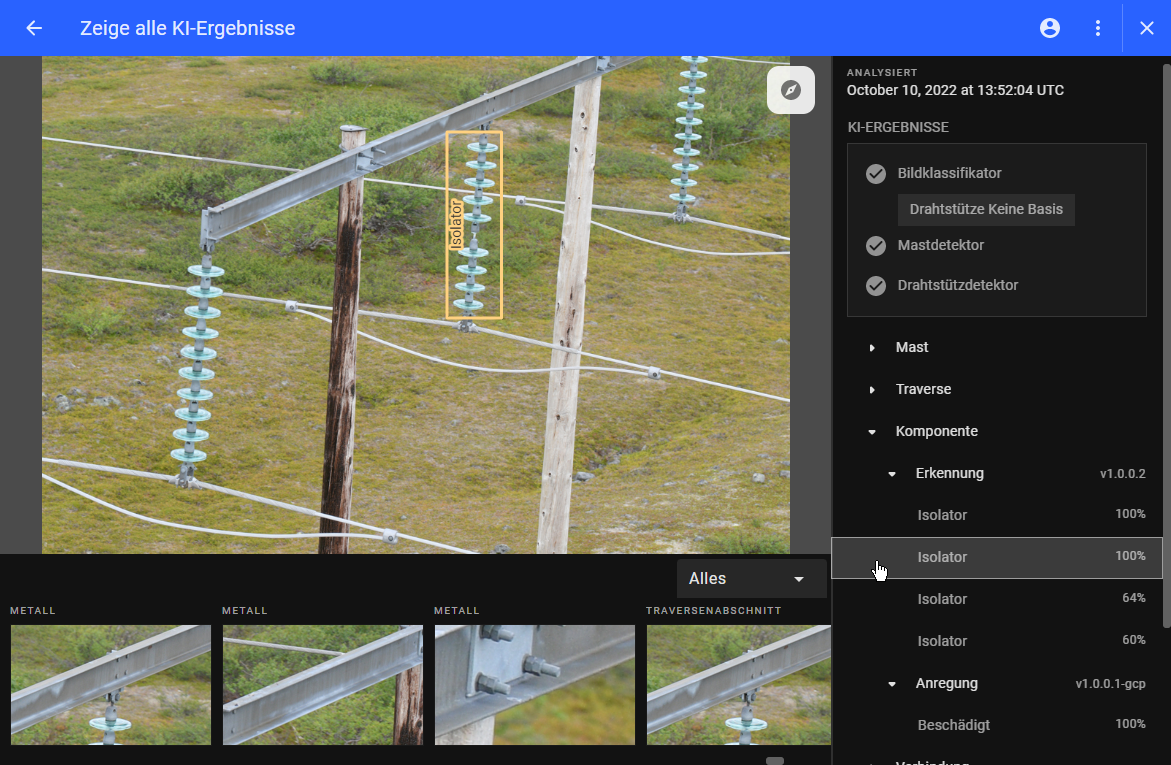
Task: Collapse the Erkennung subsection
Action: [892, 474]
